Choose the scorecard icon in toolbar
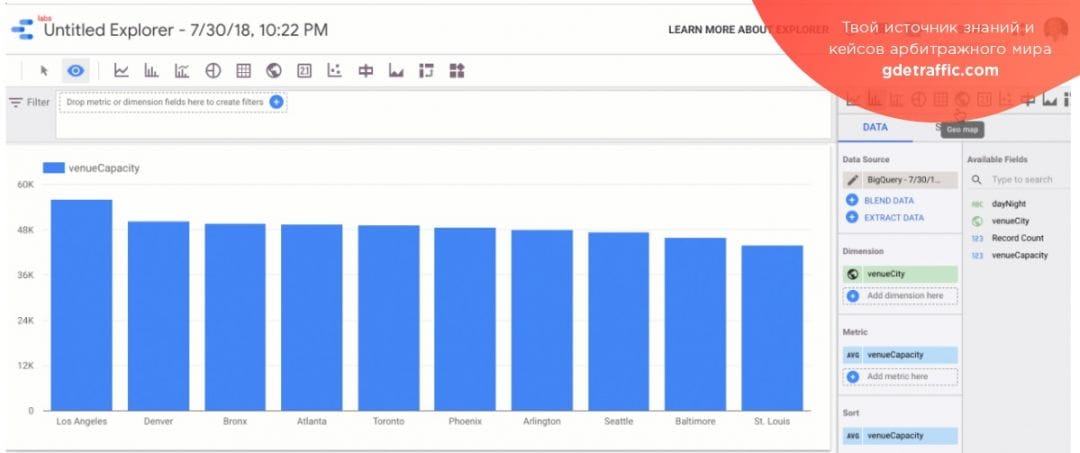Screen dimensions: 1080x453 click(x=304, y=70)
